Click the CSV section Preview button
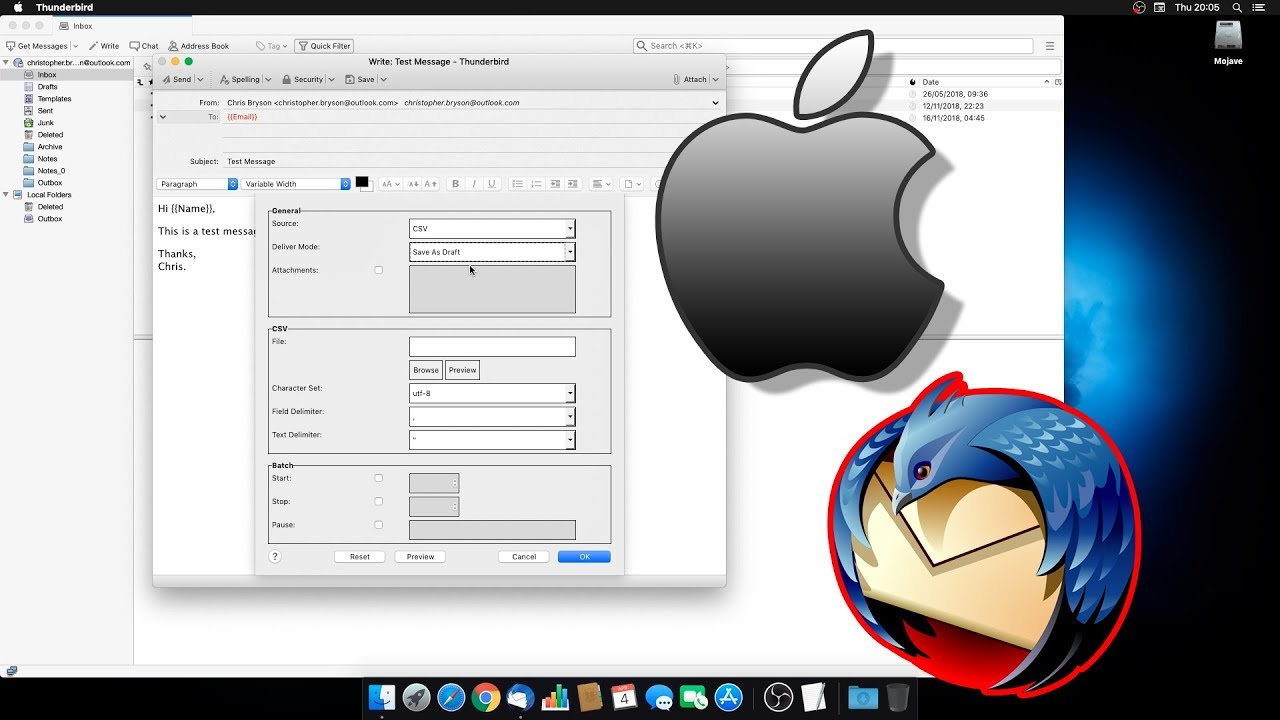 462,370
